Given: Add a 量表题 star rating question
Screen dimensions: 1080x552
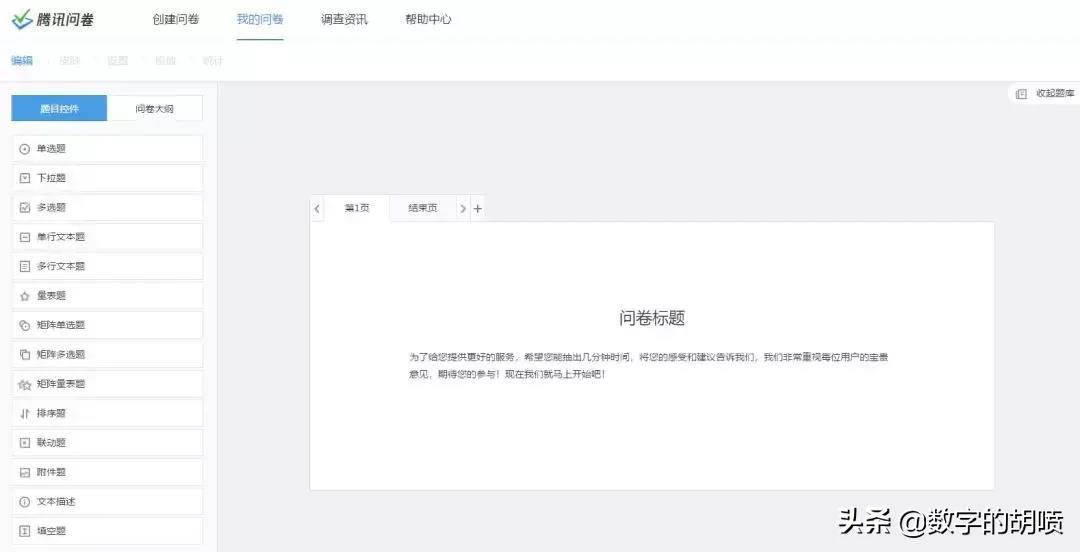Looking at the screenshot, I should [107, 296].
